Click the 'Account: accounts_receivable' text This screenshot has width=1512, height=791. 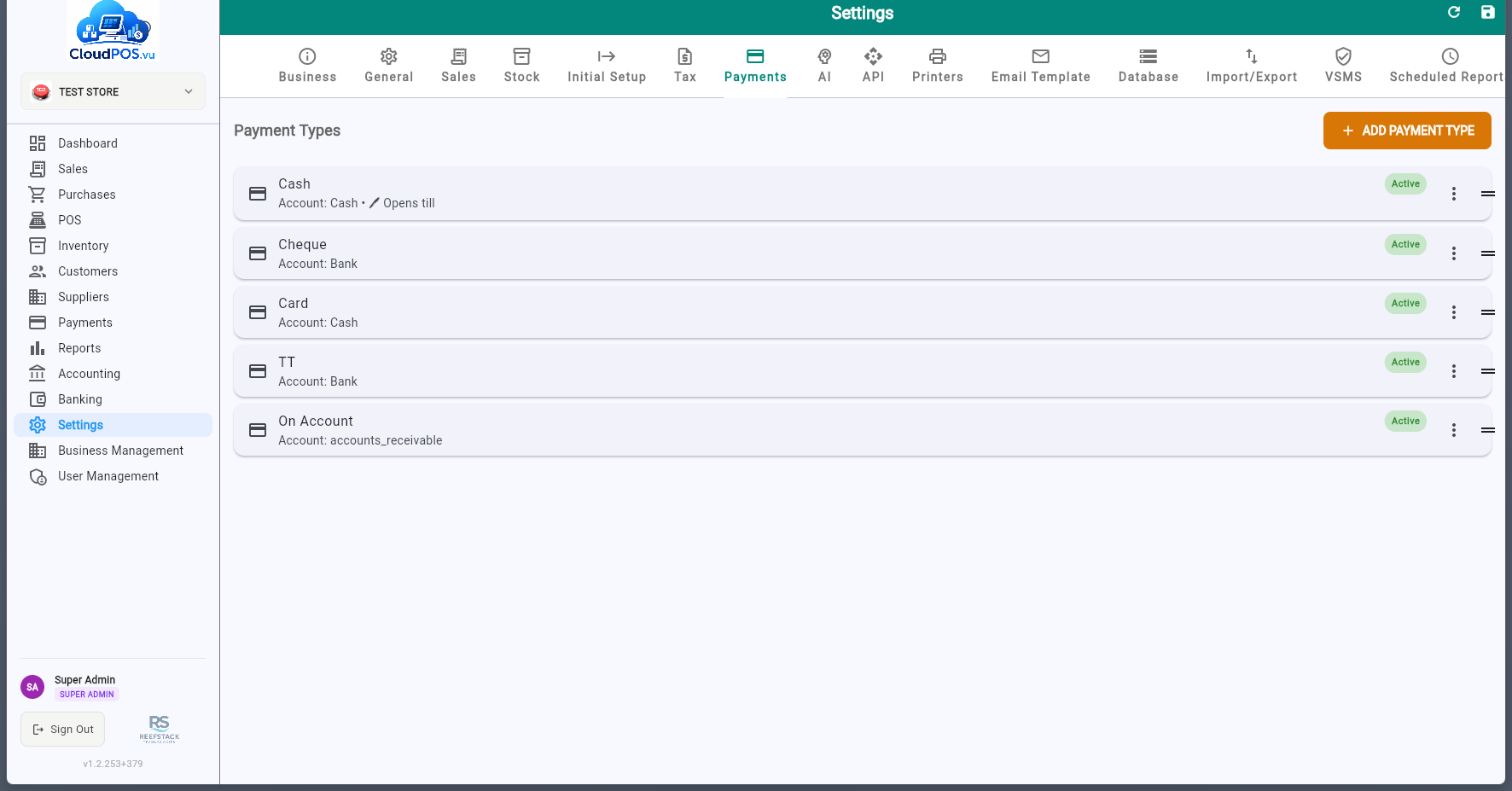click(x=360, y=440)
